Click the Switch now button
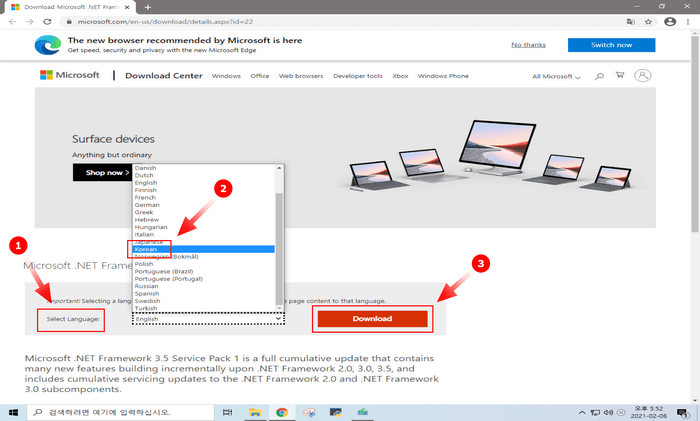Image resolution: width=700 pixels, height=421 pixels. pyautogui.click(x=611, y=45)
